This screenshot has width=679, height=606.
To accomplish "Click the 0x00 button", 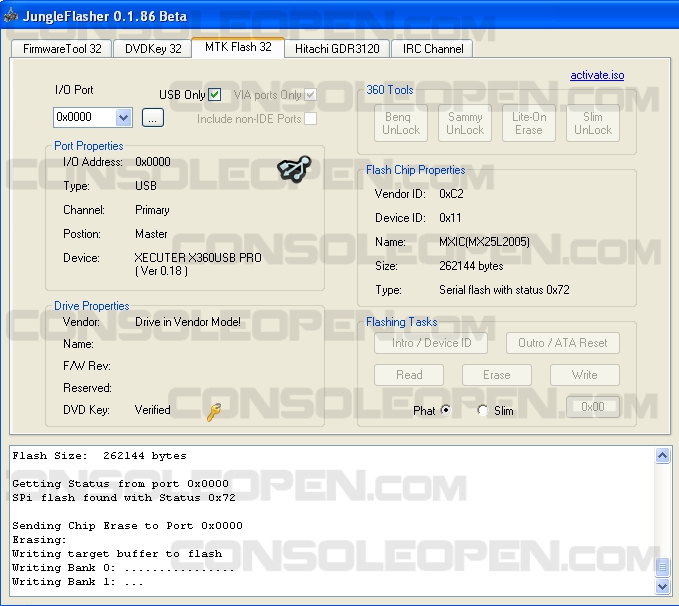I will point(593,407).
